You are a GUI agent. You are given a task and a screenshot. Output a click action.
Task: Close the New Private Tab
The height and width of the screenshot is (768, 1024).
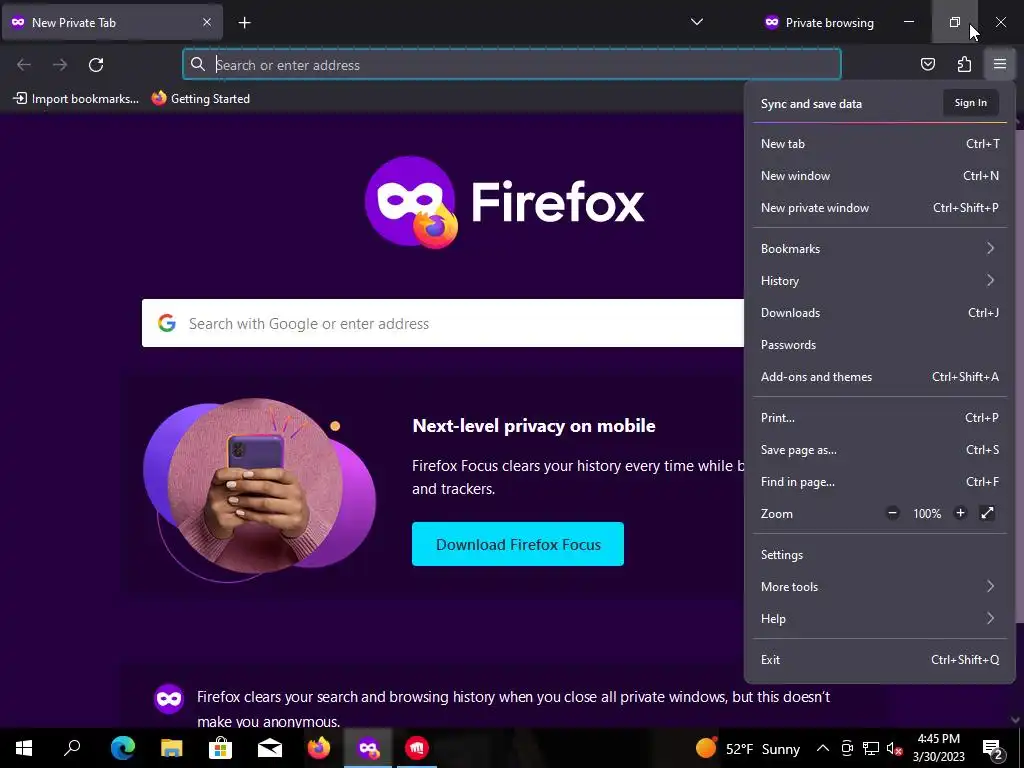coord(206,22)
